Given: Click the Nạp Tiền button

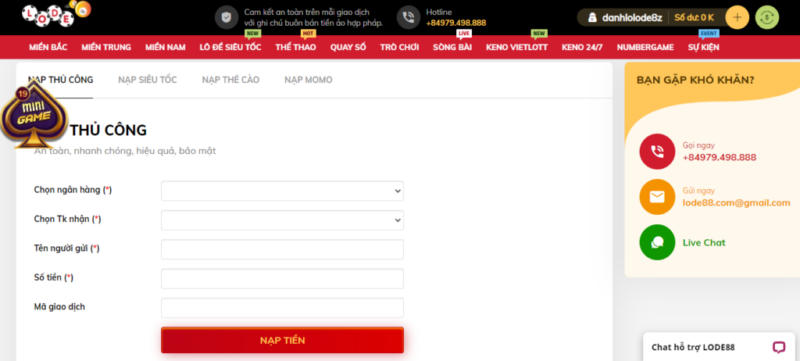Looking at the screenshot, I should point(282,340).
